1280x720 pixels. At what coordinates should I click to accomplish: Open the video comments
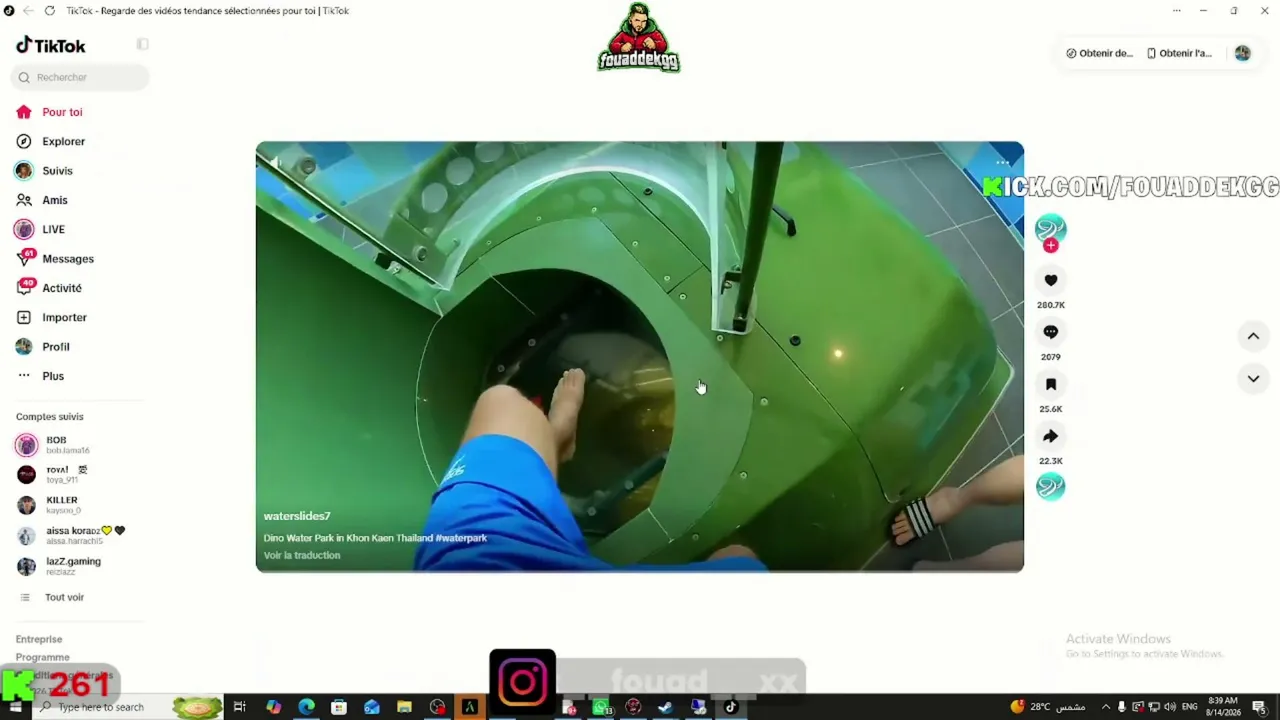(1050, 332)
